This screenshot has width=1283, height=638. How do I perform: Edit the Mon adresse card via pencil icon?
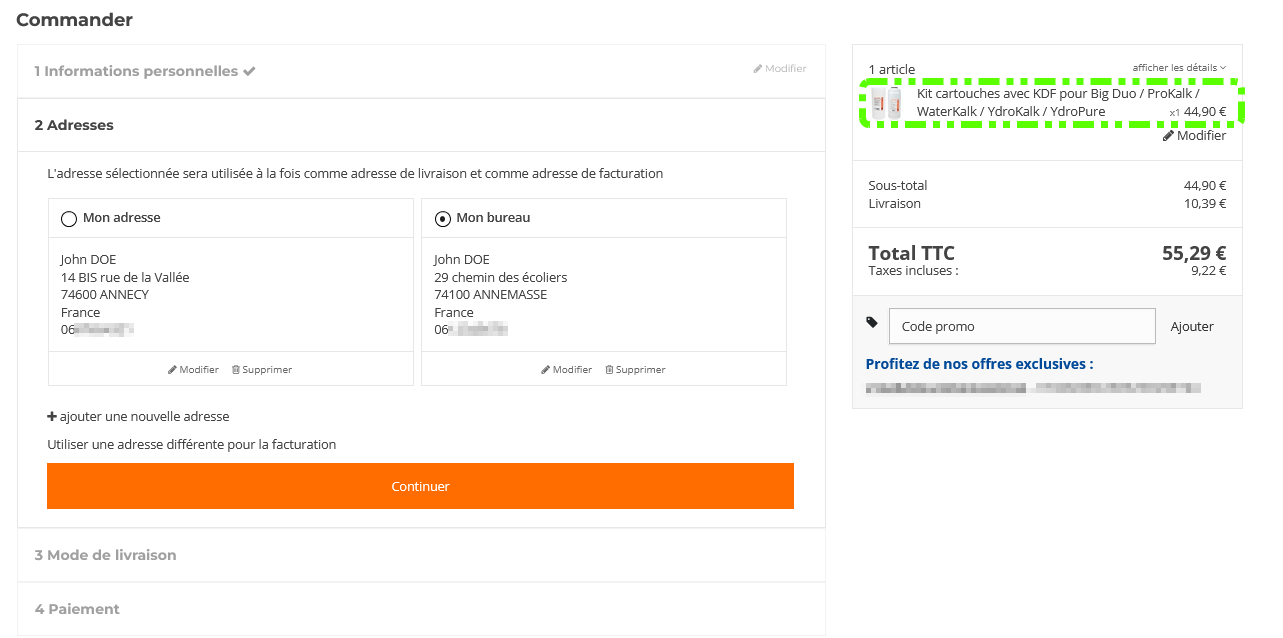pyautogui.click(x=173, y=370)
